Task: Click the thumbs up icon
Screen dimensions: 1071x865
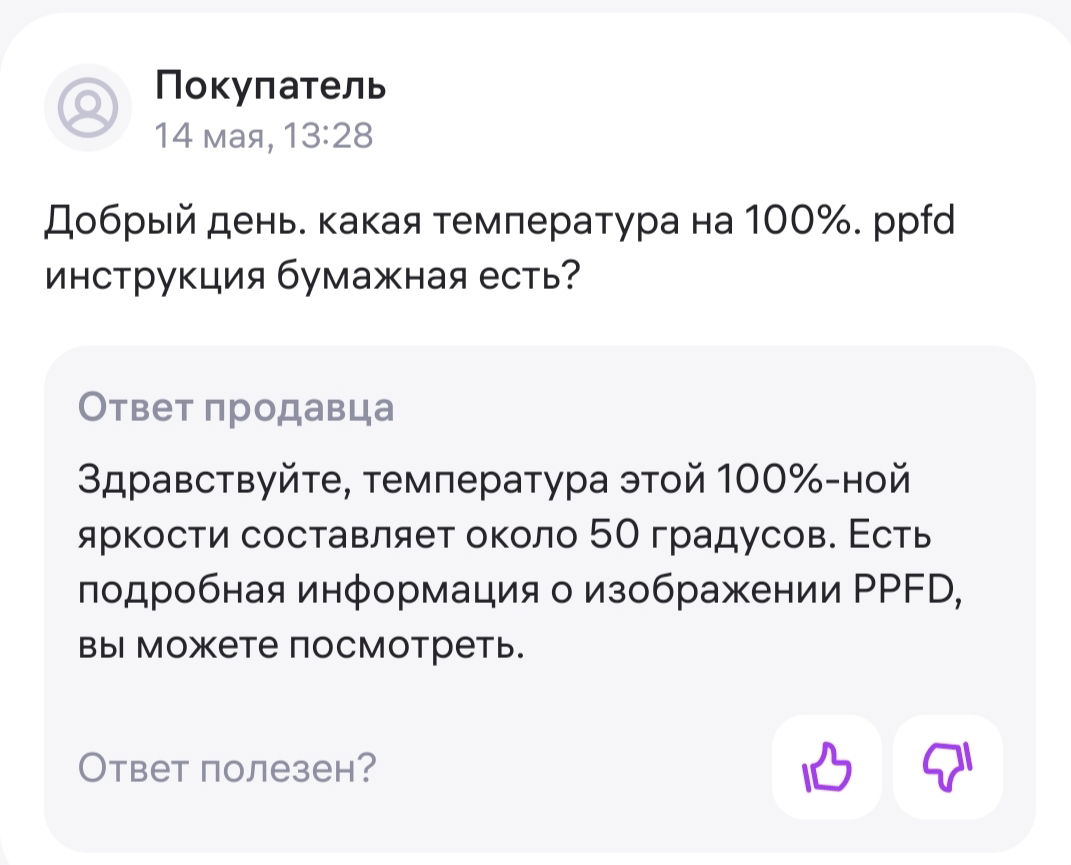Action: coord(826,767)
